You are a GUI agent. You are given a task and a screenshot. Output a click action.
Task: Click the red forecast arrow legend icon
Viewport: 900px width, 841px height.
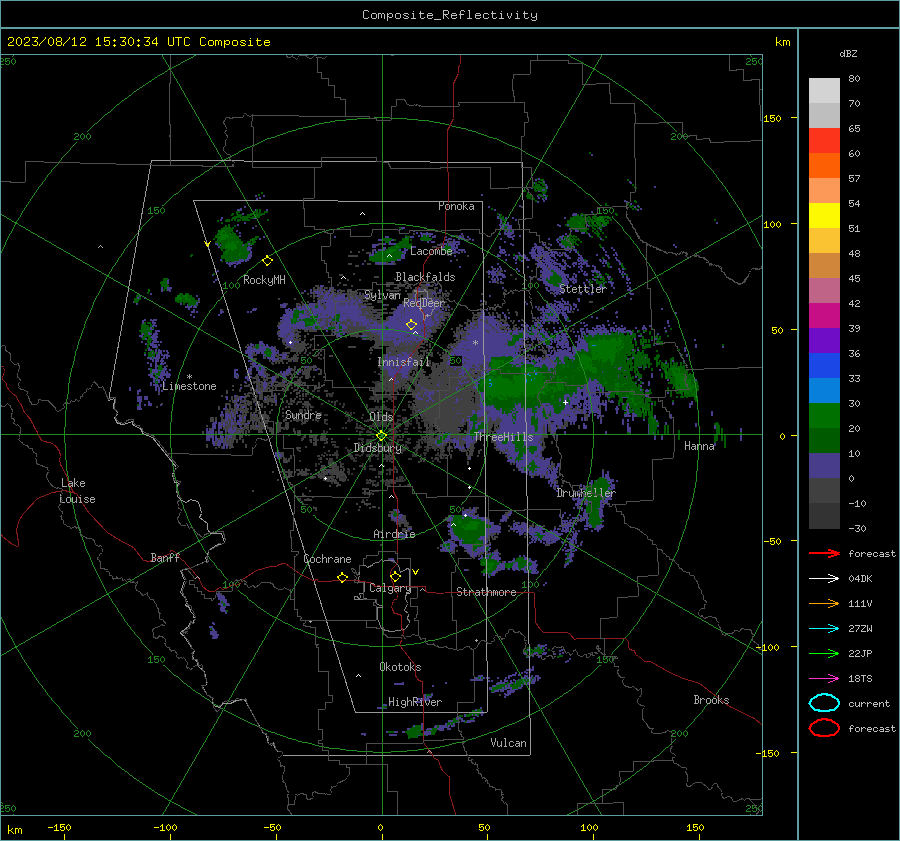click(824, 554)
